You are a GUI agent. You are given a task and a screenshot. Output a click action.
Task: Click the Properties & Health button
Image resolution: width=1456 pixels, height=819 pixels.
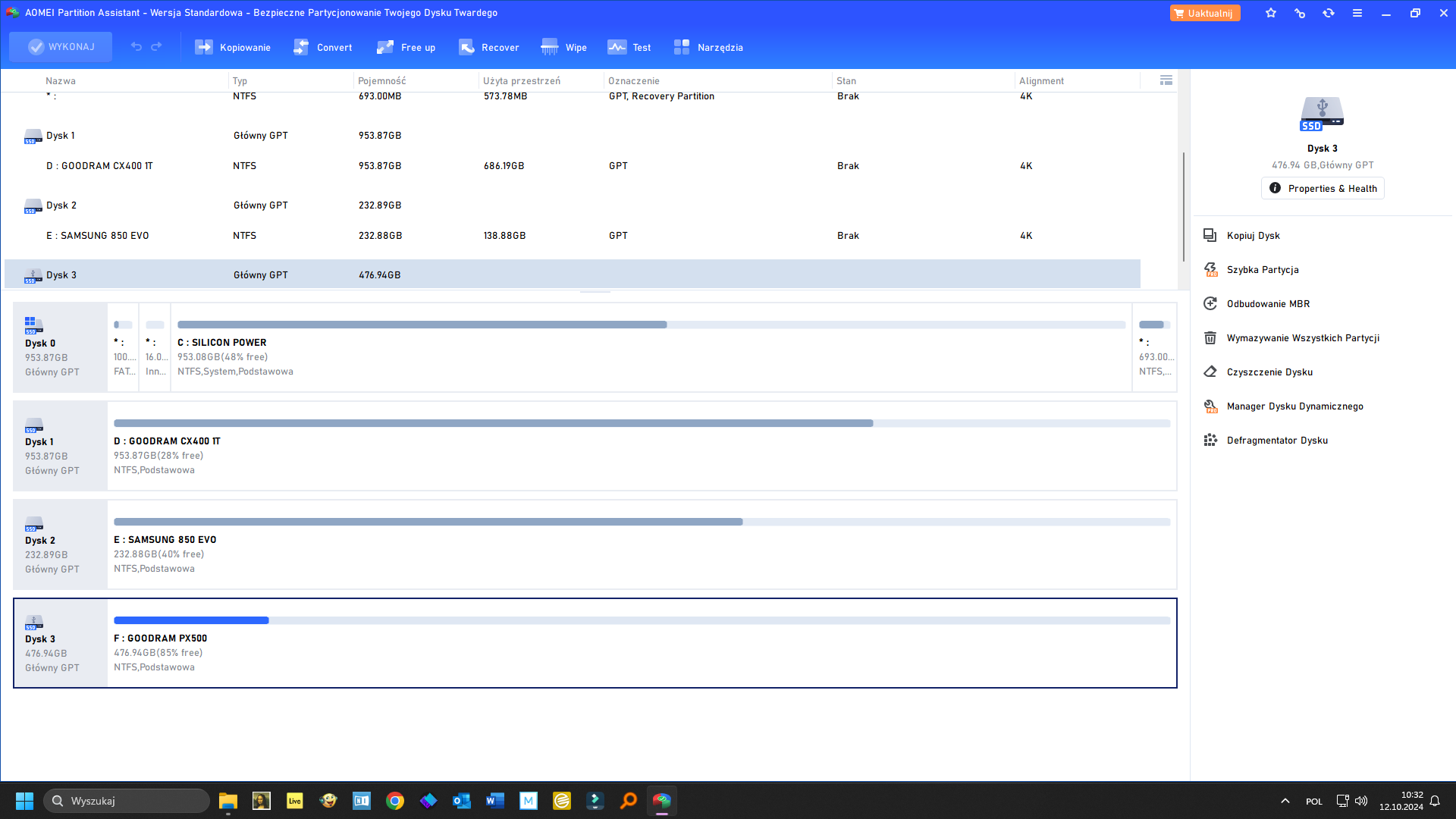click(x=1323, y=188)
